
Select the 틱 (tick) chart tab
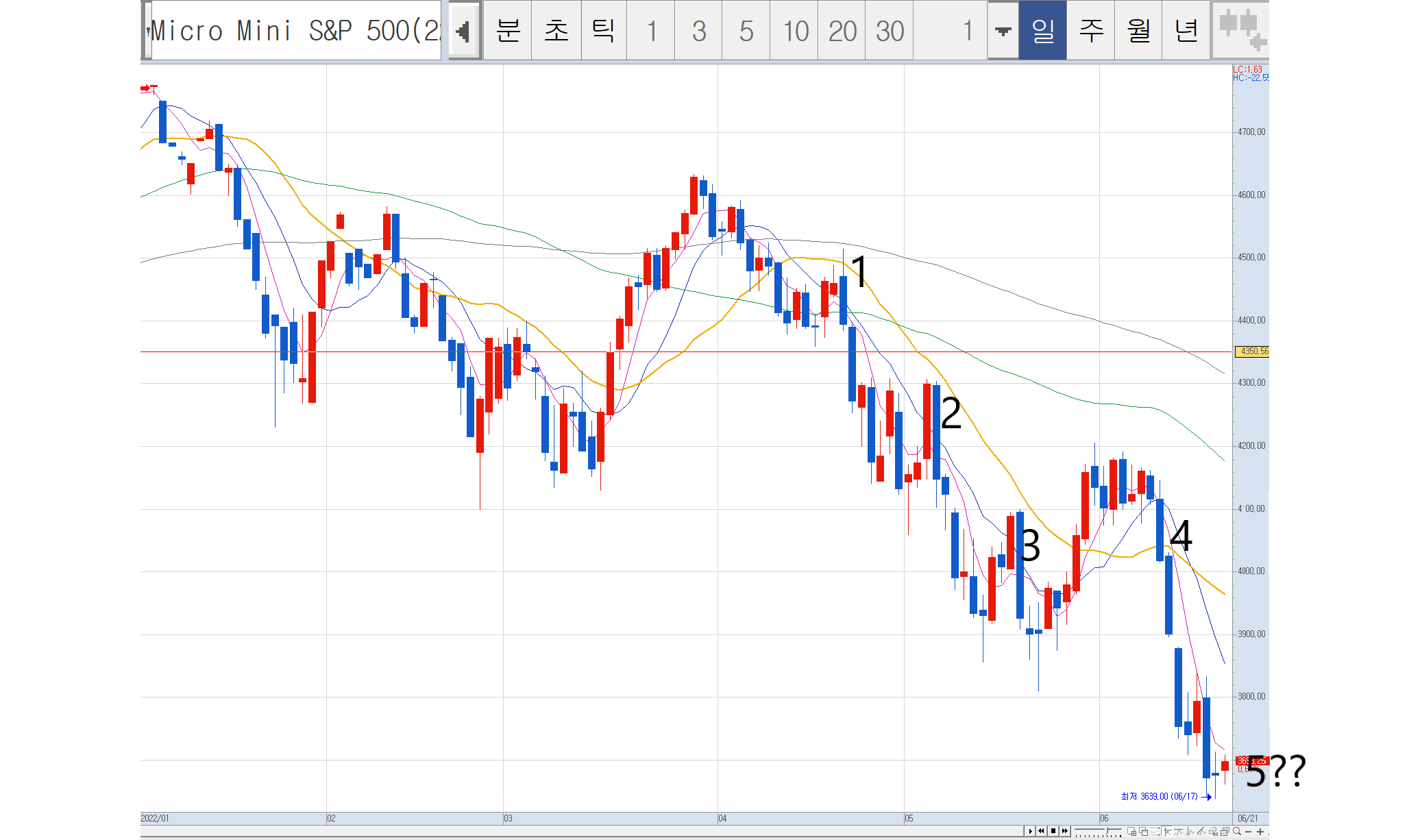603,31
